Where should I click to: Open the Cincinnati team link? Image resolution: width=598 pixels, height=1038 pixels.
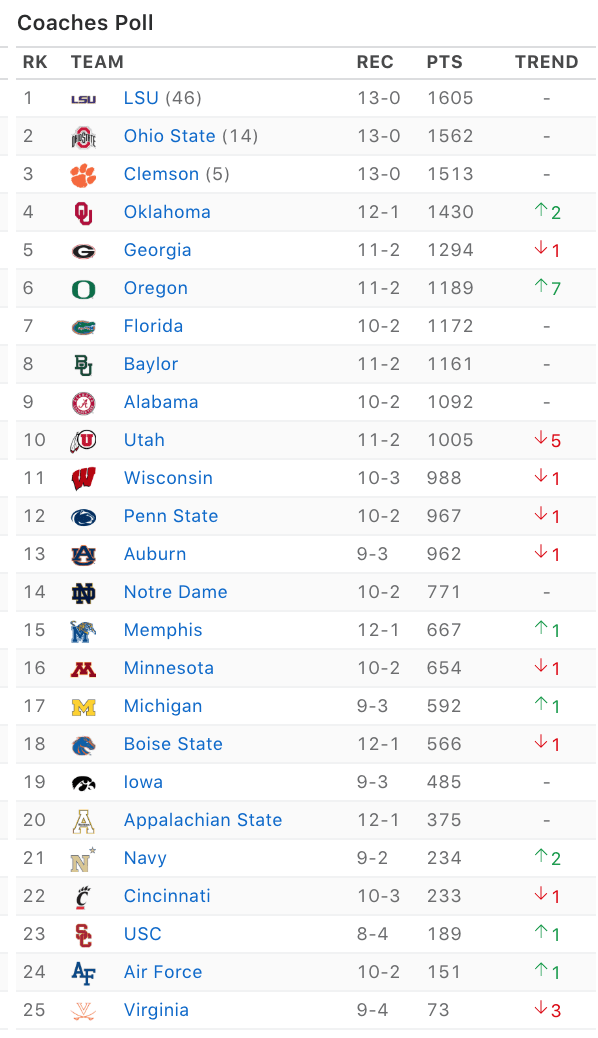[x=167, y=896]
